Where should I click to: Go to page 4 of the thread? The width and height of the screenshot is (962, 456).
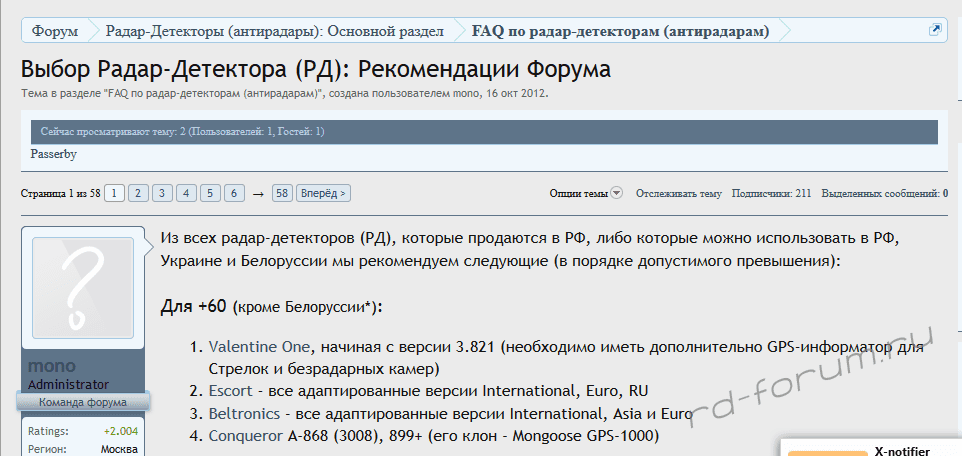point(186,193)
